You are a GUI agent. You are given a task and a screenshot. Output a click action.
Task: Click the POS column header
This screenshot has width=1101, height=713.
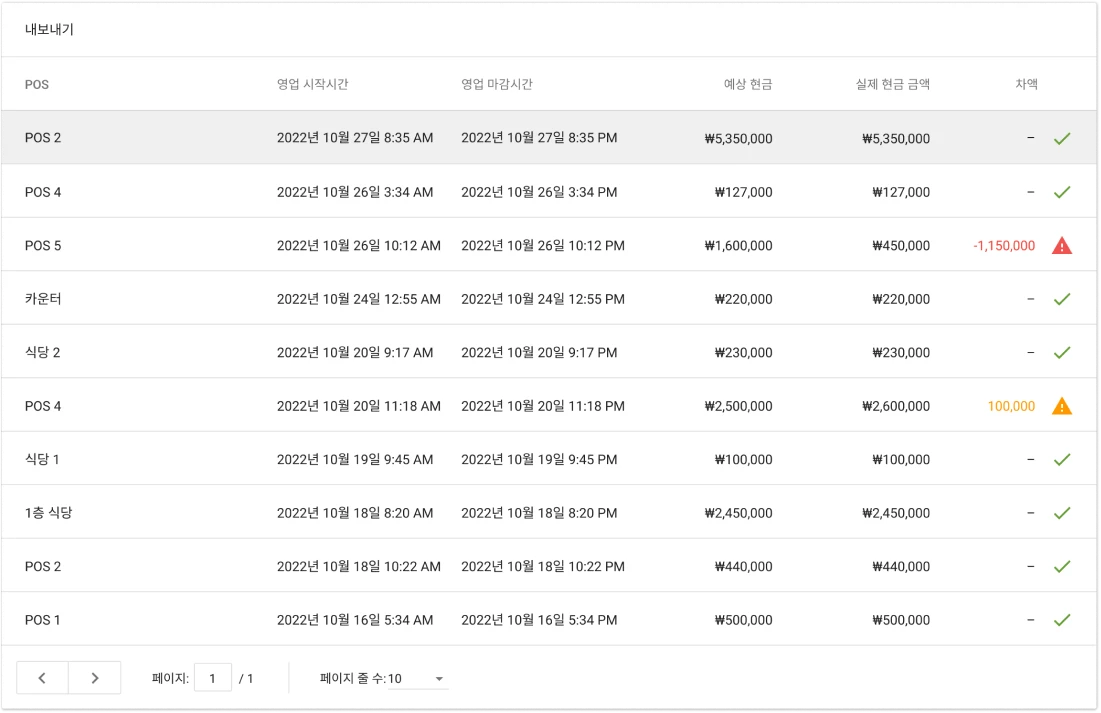click(x=36, y=85)
